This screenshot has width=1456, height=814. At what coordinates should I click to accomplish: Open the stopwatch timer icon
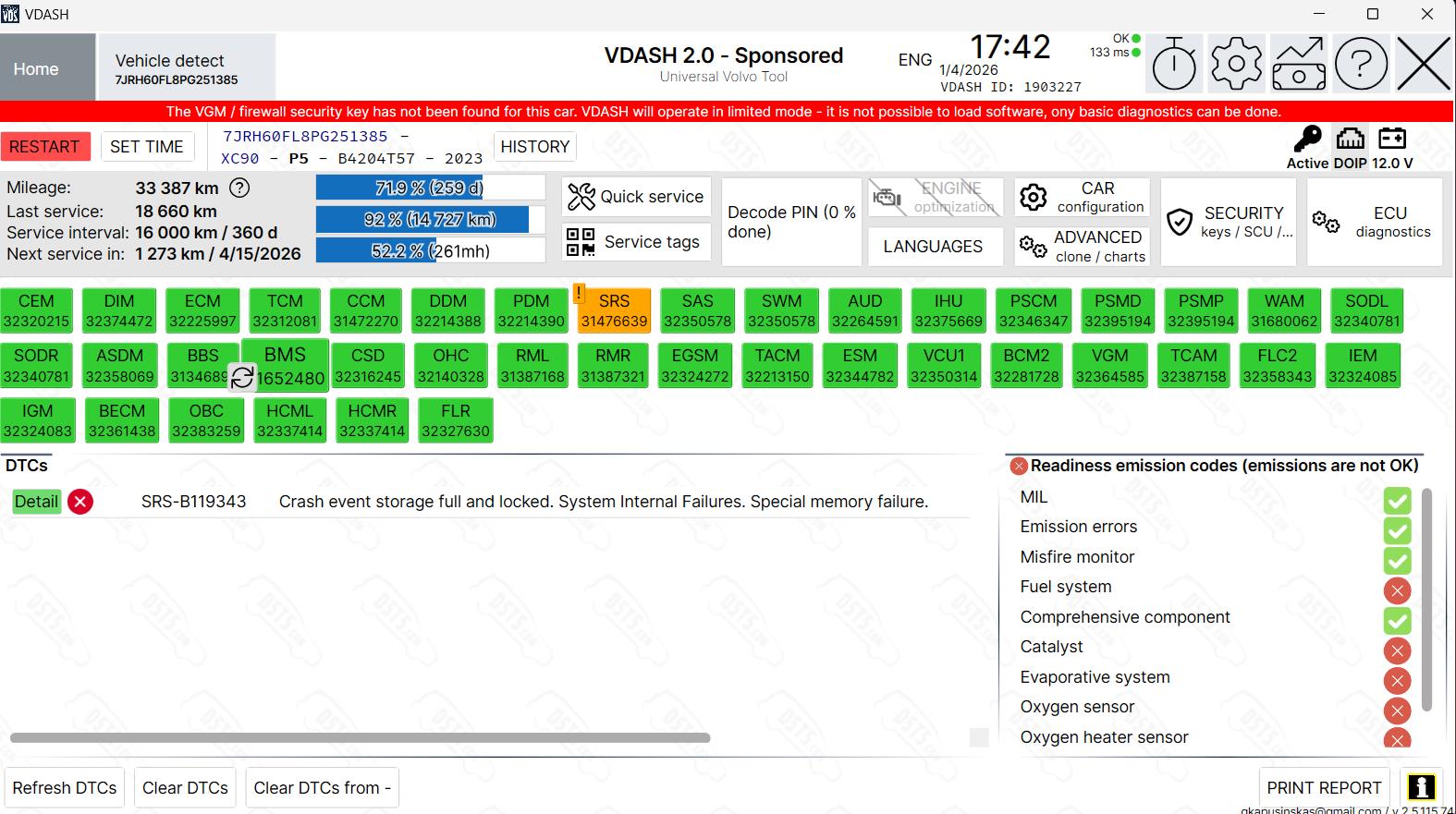(1174, 65)
